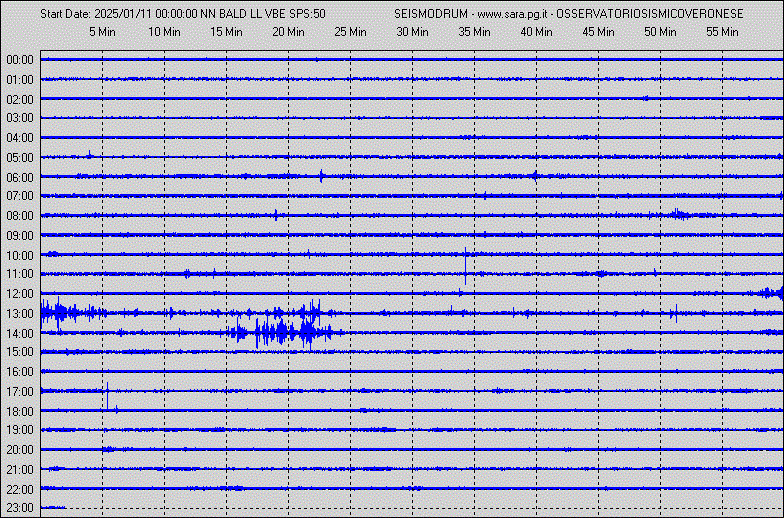Click the 16:00 hour label
Viewport: 784px width, 518px height.
(x=20, y=372)
